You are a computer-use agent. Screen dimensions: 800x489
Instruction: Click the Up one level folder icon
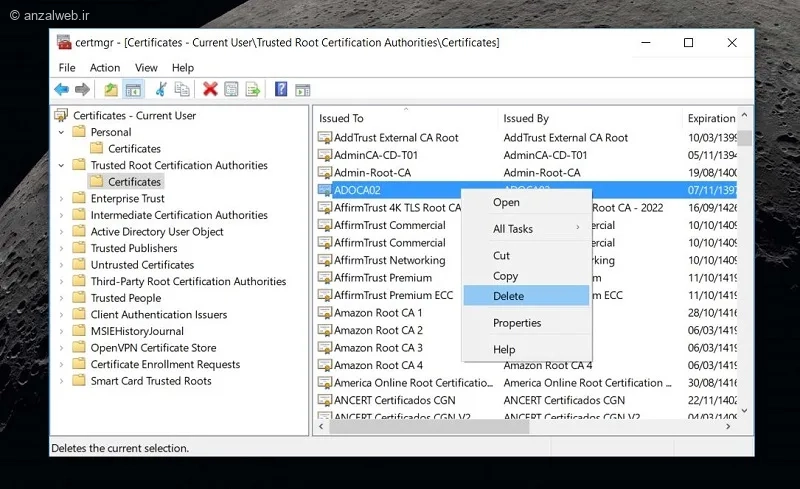111,90
